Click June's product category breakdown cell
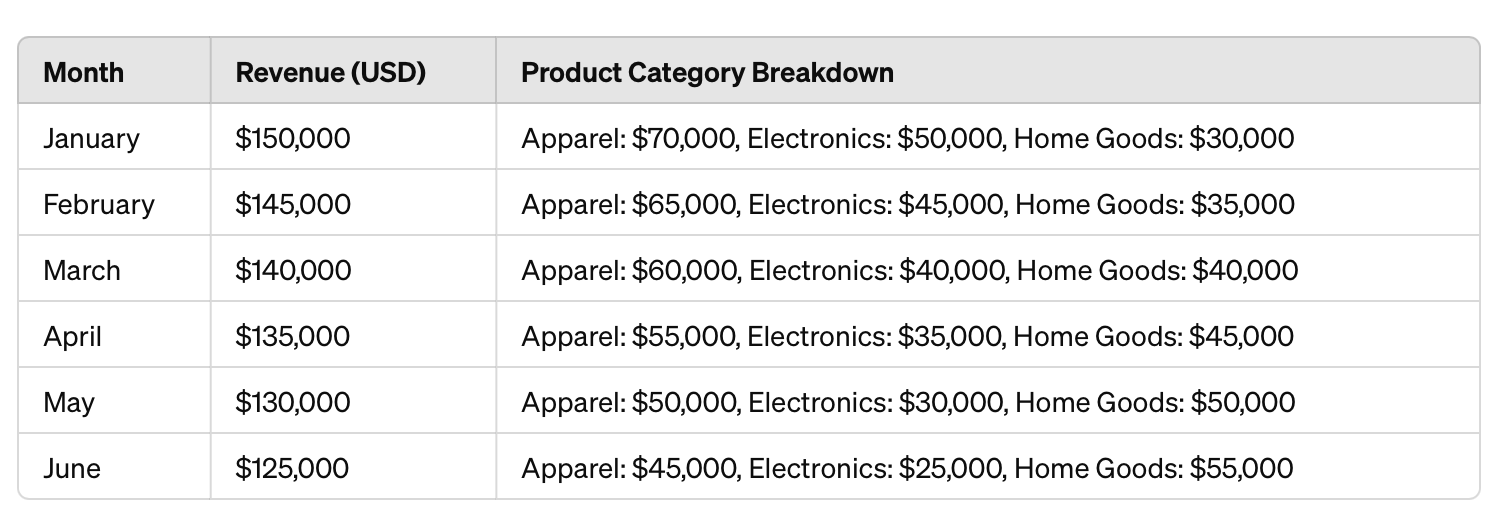Image resolution: width=1498 pixels, height=520 pixels. tap(907, 468)
